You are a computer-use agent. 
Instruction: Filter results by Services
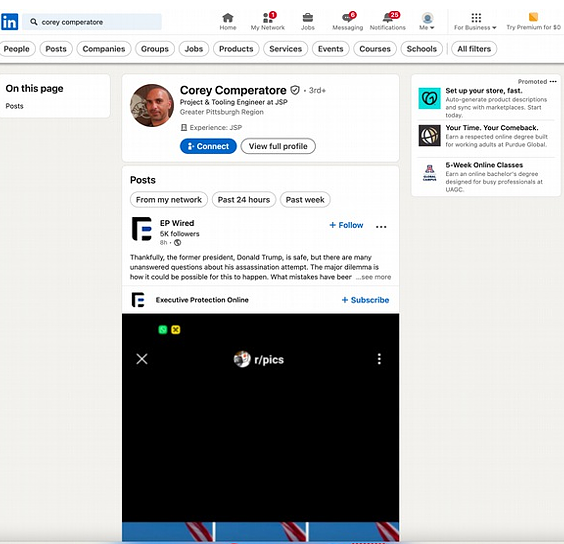tap(286, 49)
